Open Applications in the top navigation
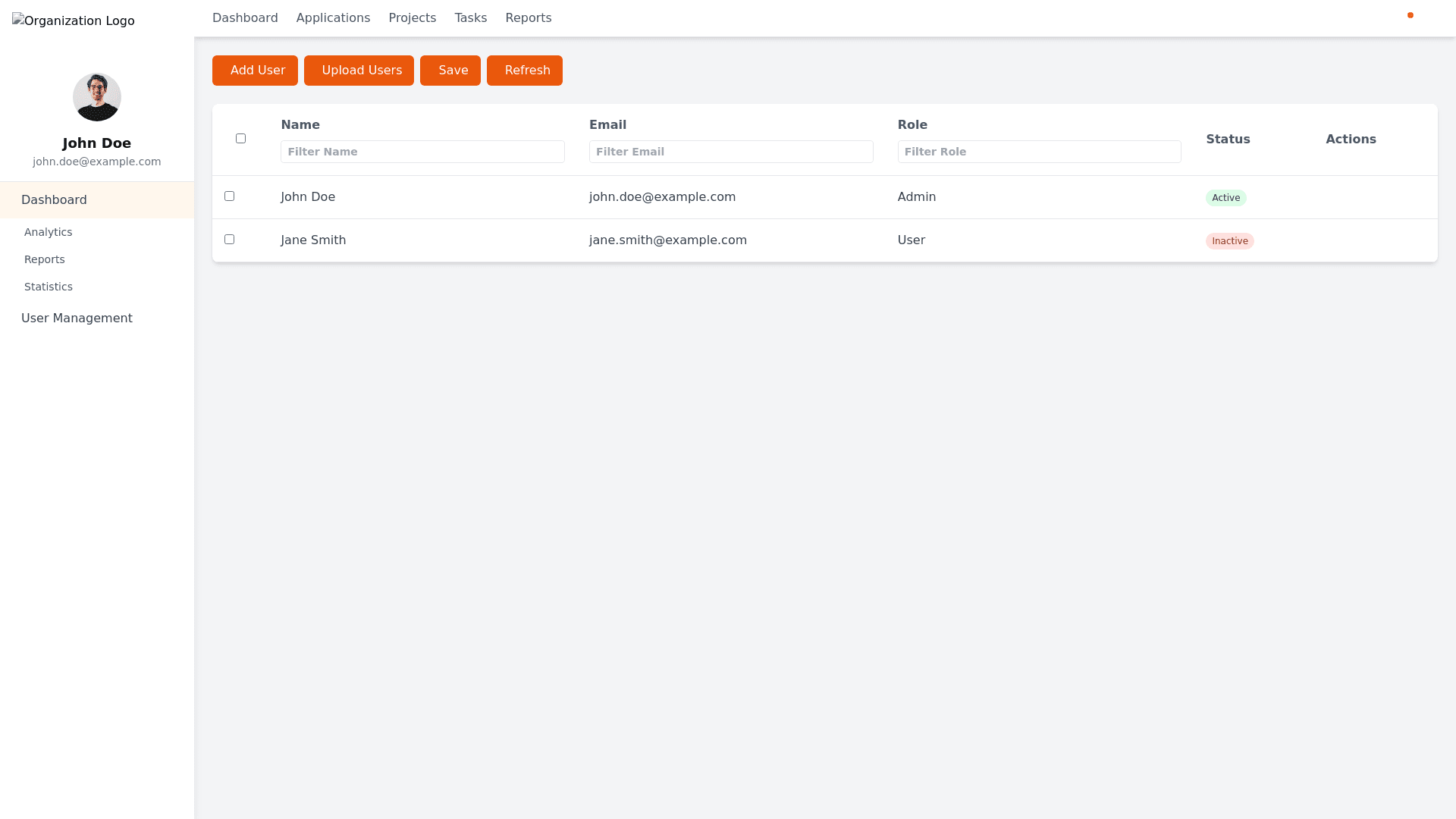 click(x=333, y=17)
